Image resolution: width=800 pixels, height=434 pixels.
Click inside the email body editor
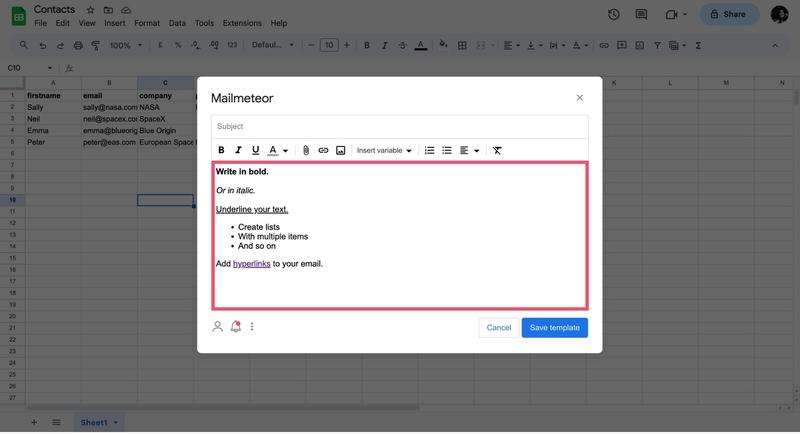(399, 236)
